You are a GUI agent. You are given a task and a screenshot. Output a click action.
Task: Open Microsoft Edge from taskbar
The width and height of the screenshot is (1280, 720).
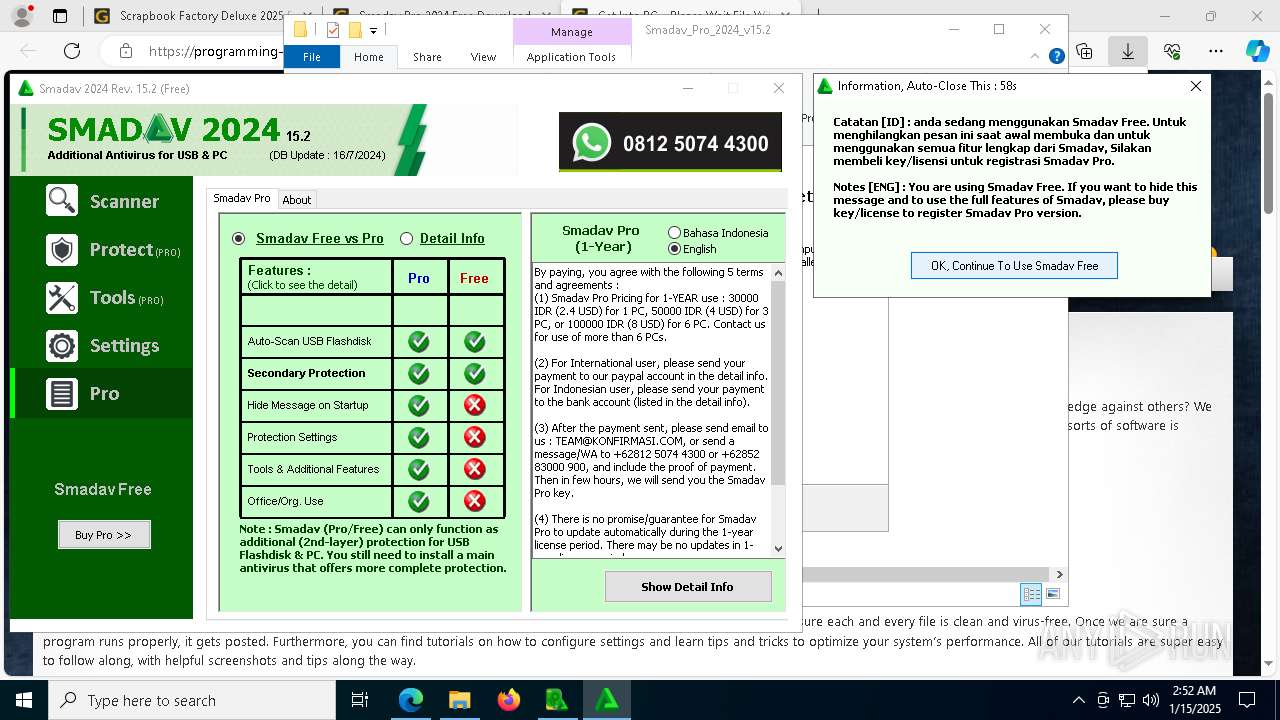tap(411, 700)
